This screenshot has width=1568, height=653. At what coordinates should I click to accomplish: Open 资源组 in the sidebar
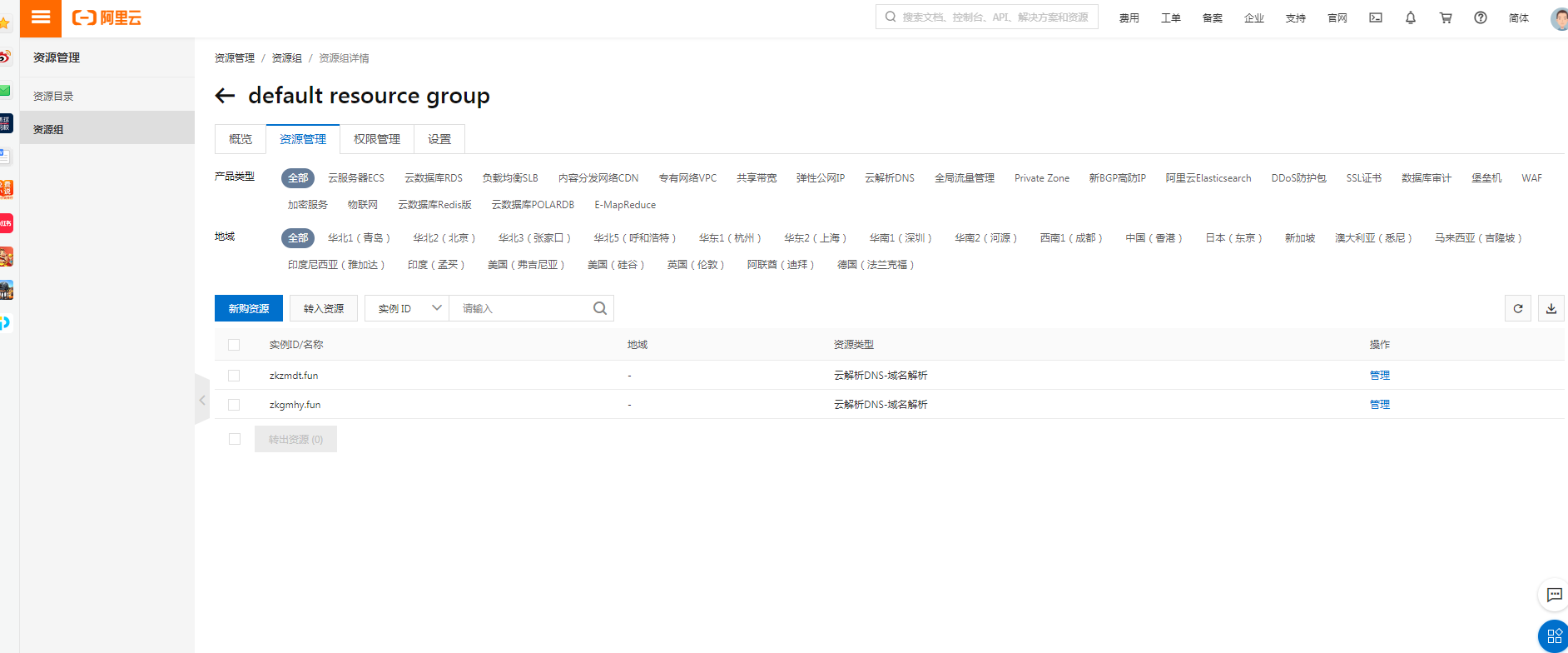pos(107,129)
